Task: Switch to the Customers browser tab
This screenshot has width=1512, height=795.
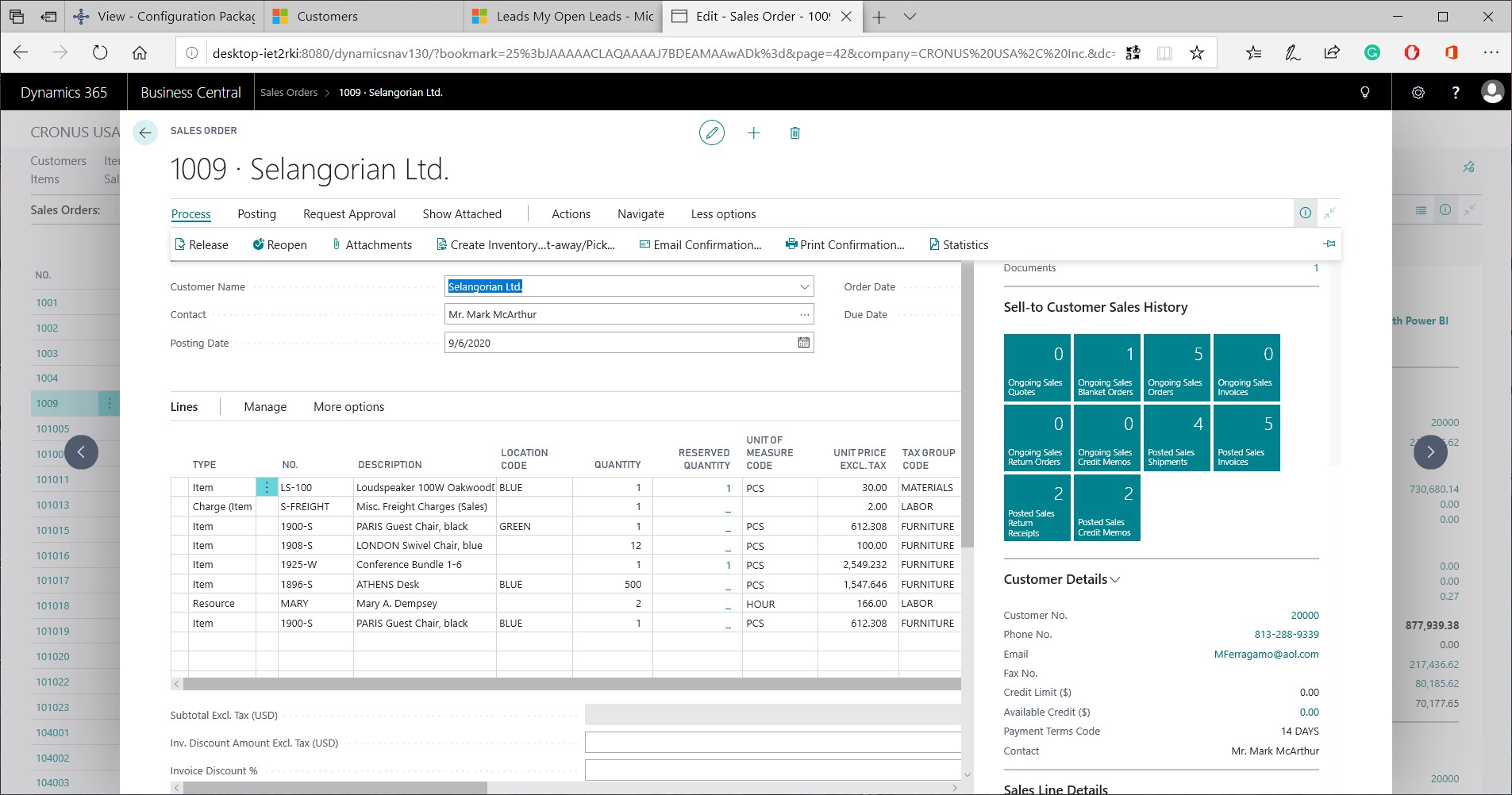Action: (x=364, y=17)
